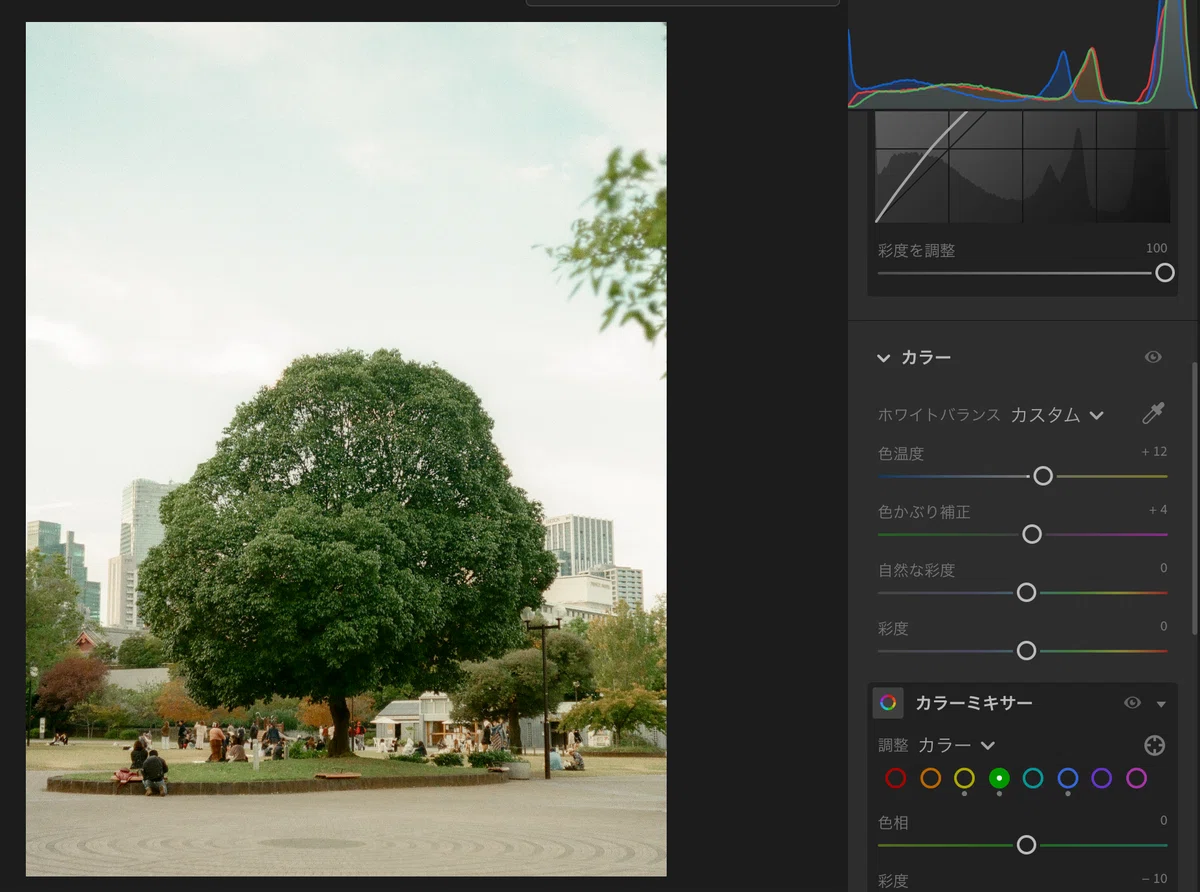
Task: Click the edit panel vertical scrollbar
Action: click(x=1195, y=498)
